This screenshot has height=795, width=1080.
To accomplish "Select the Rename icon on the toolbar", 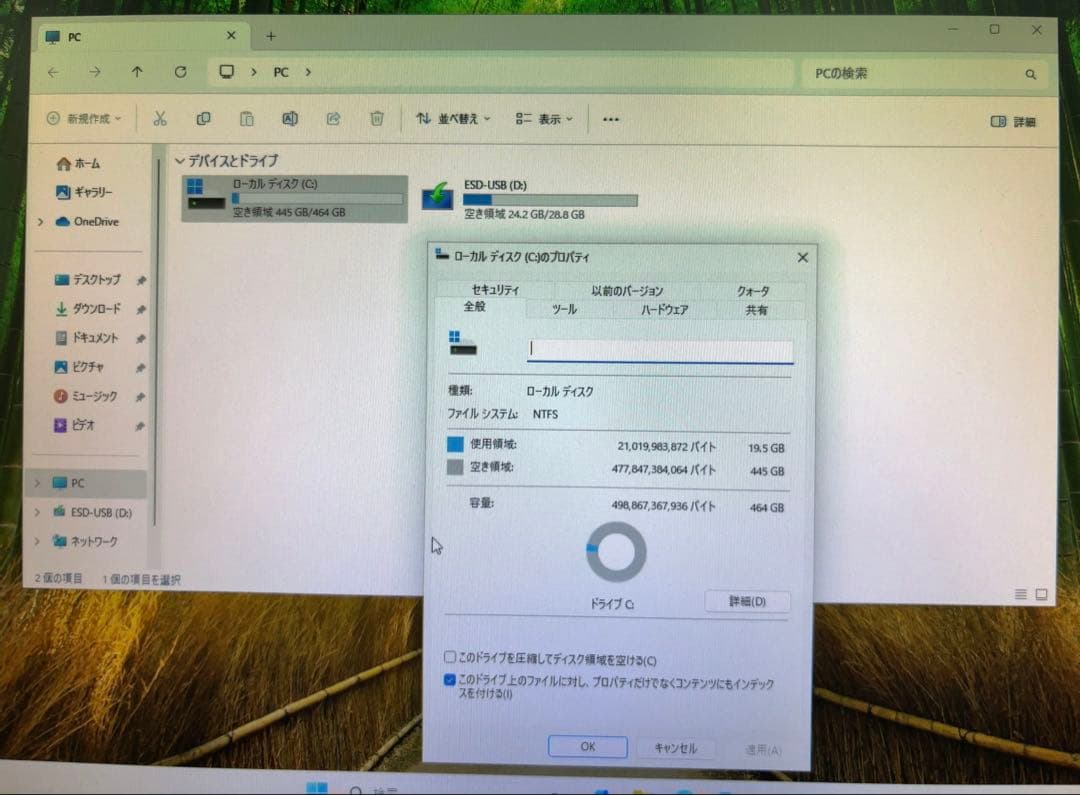I will pos(289,118).
